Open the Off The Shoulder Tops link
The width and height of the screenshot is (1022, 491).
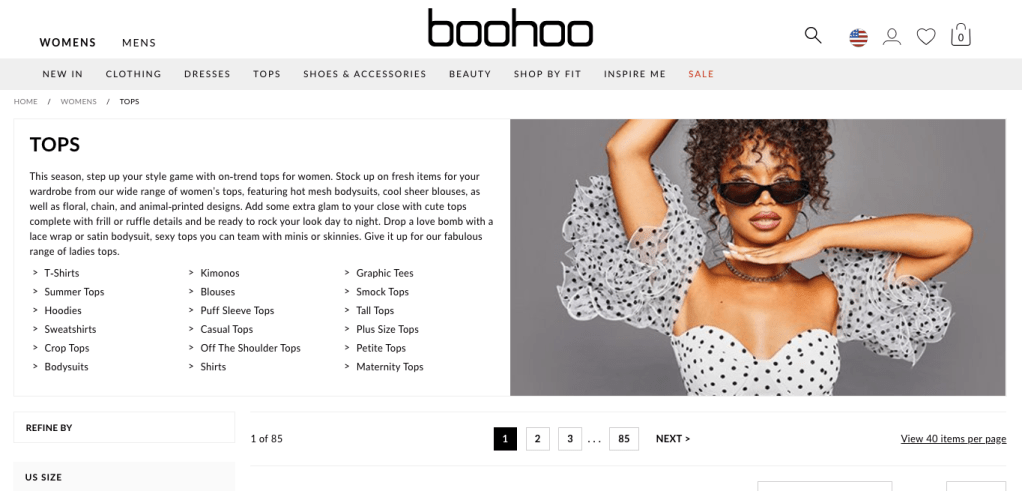point(250,348)
